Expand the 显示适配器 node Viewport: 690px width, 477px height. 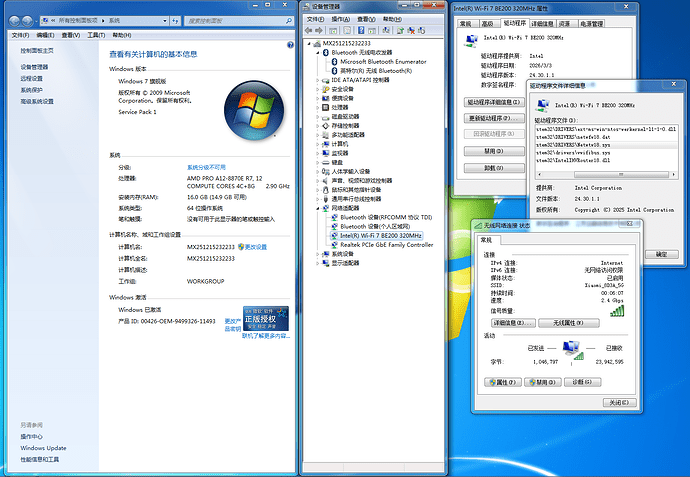click(x=318, y=263)
